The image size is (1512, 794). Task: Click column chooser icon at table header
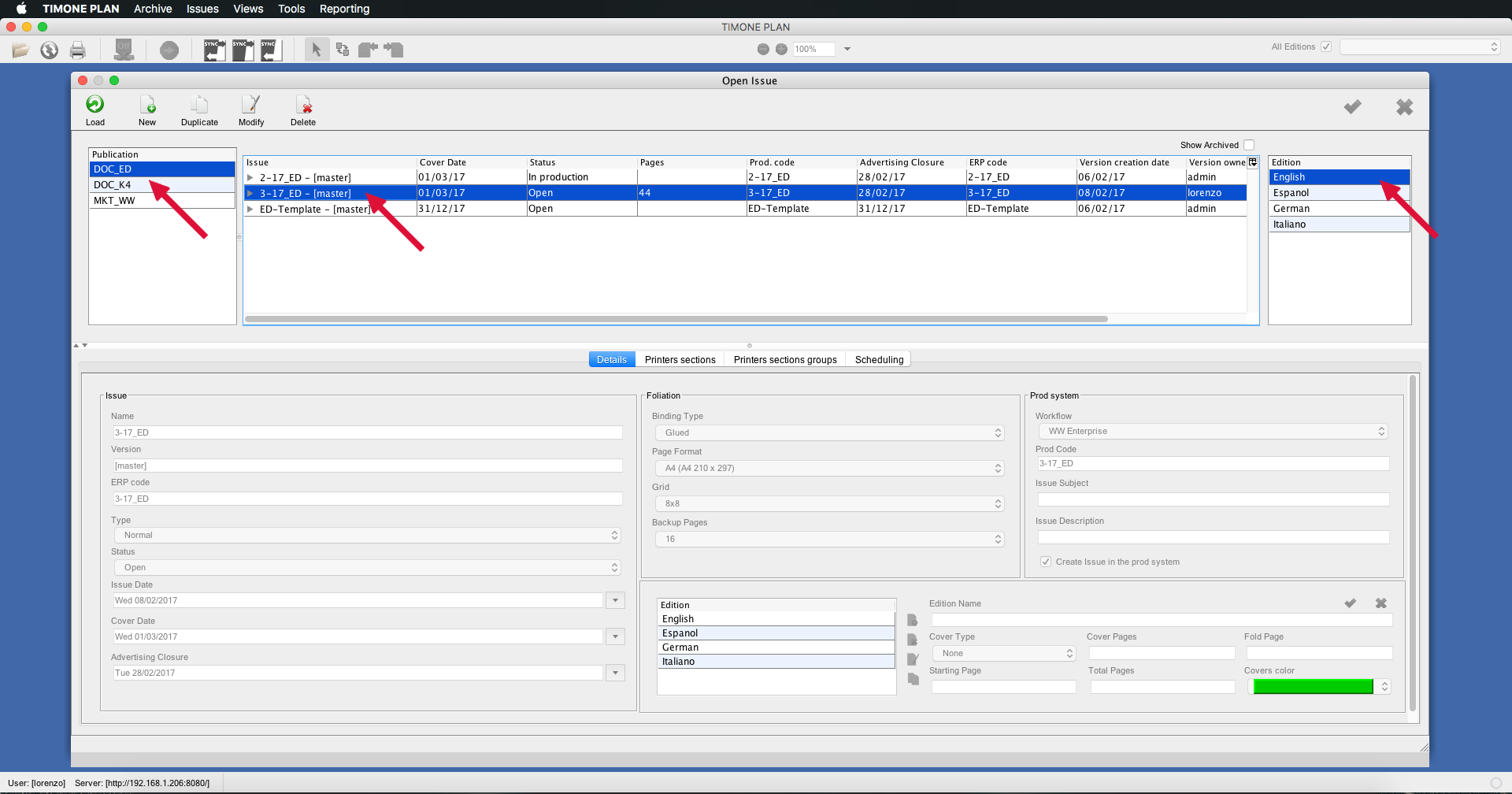[x=1253, y=162]
